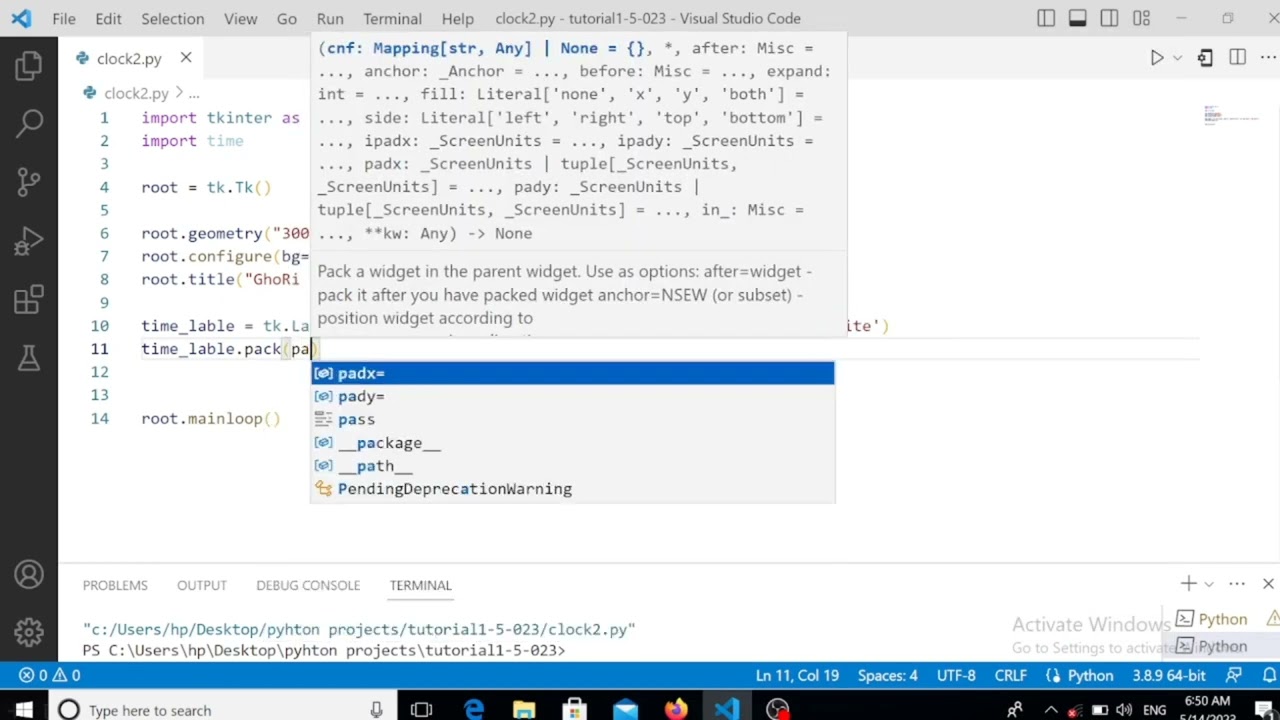Image resolution: width=1280 pixels, height=720 pixels.
Task: Select the second Python terminal instance
Action: [1220, 646]
